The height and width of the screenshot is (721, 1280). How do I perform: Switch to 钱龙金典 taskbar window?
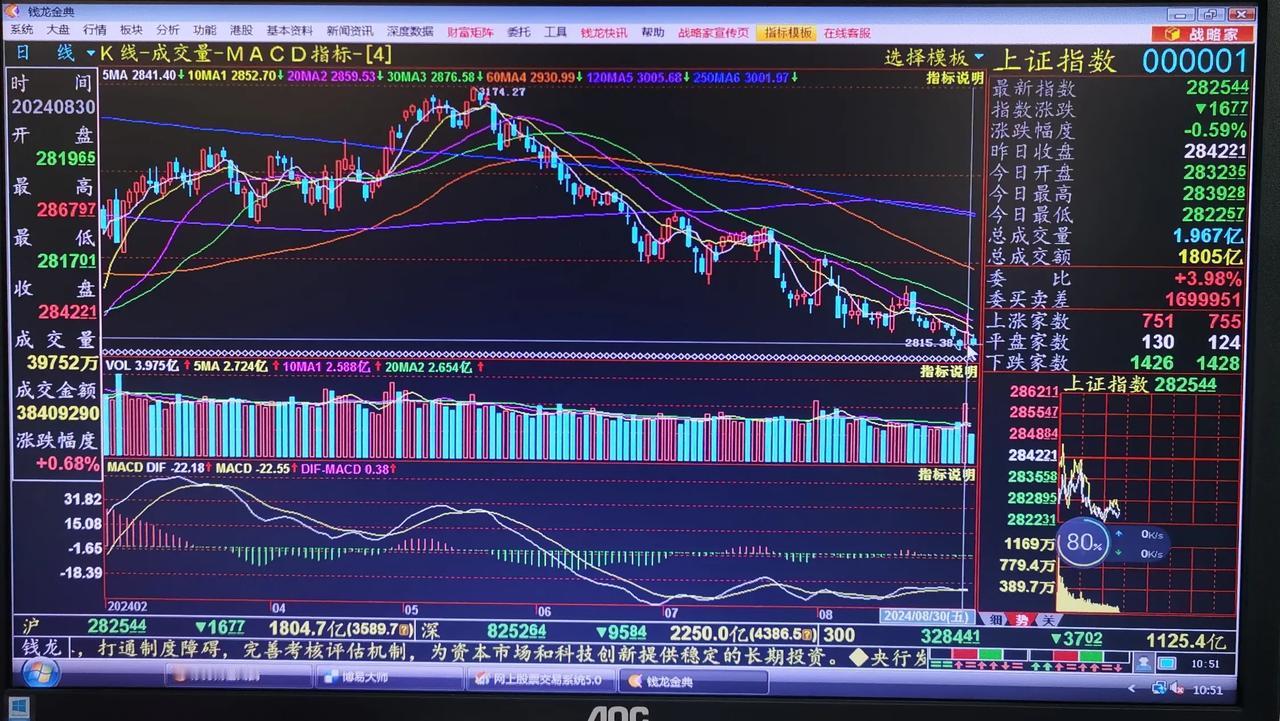[x=692, y=682]
